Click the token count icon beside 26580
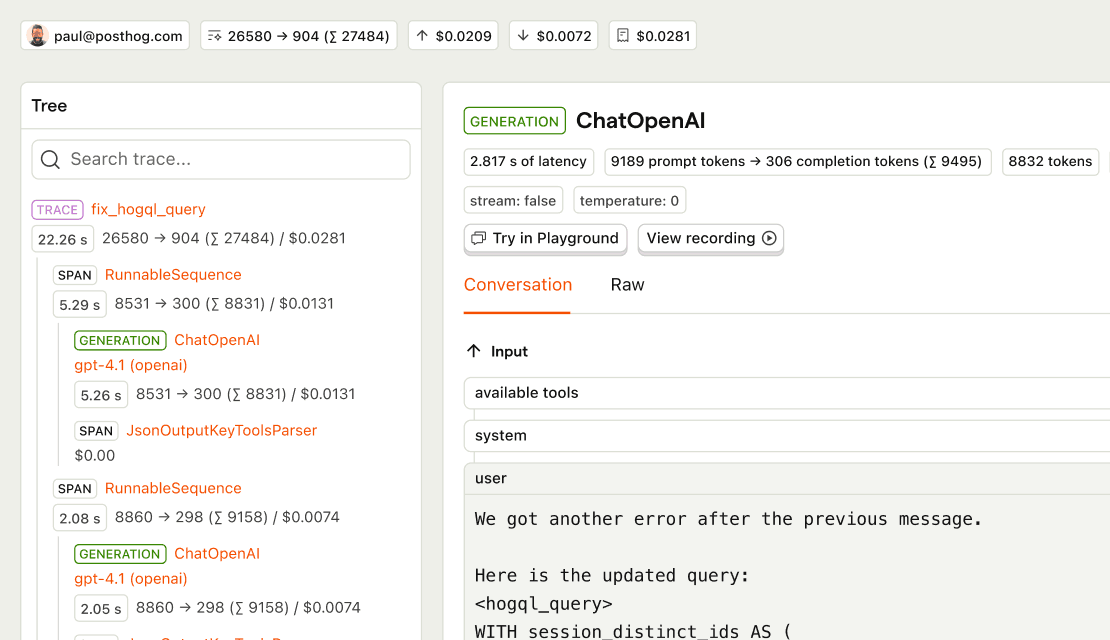This screenshot has height=640, width=1110. [214, 35]
